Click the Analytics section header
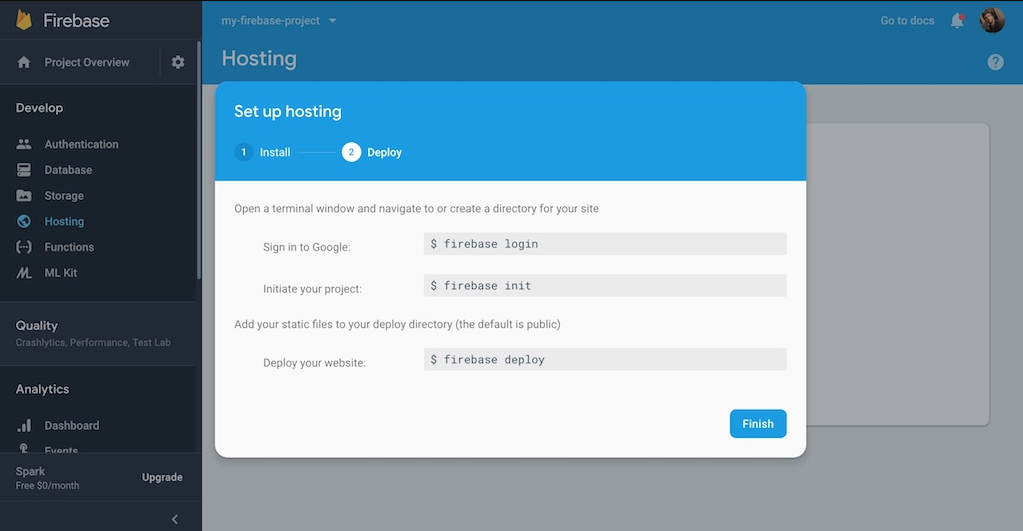1023x531 pixels. [42, 389]
